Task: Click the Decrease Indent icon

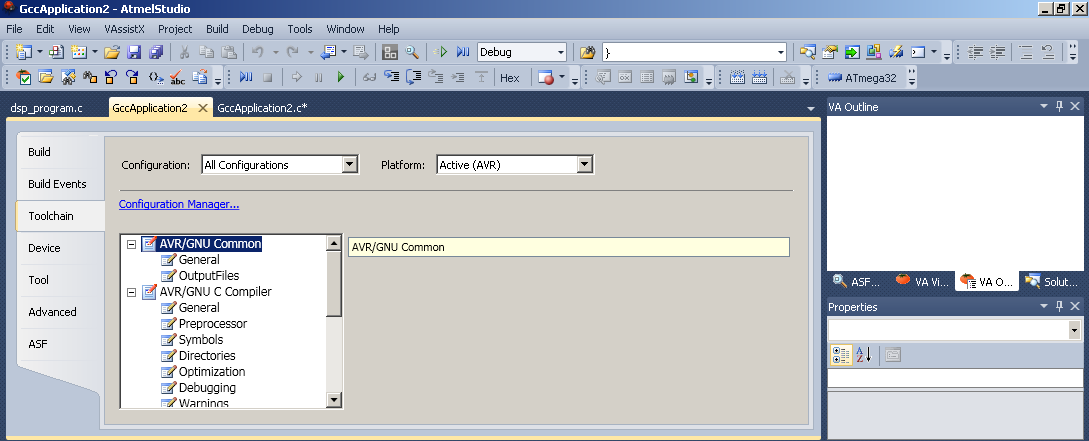Action: point(976,52)
